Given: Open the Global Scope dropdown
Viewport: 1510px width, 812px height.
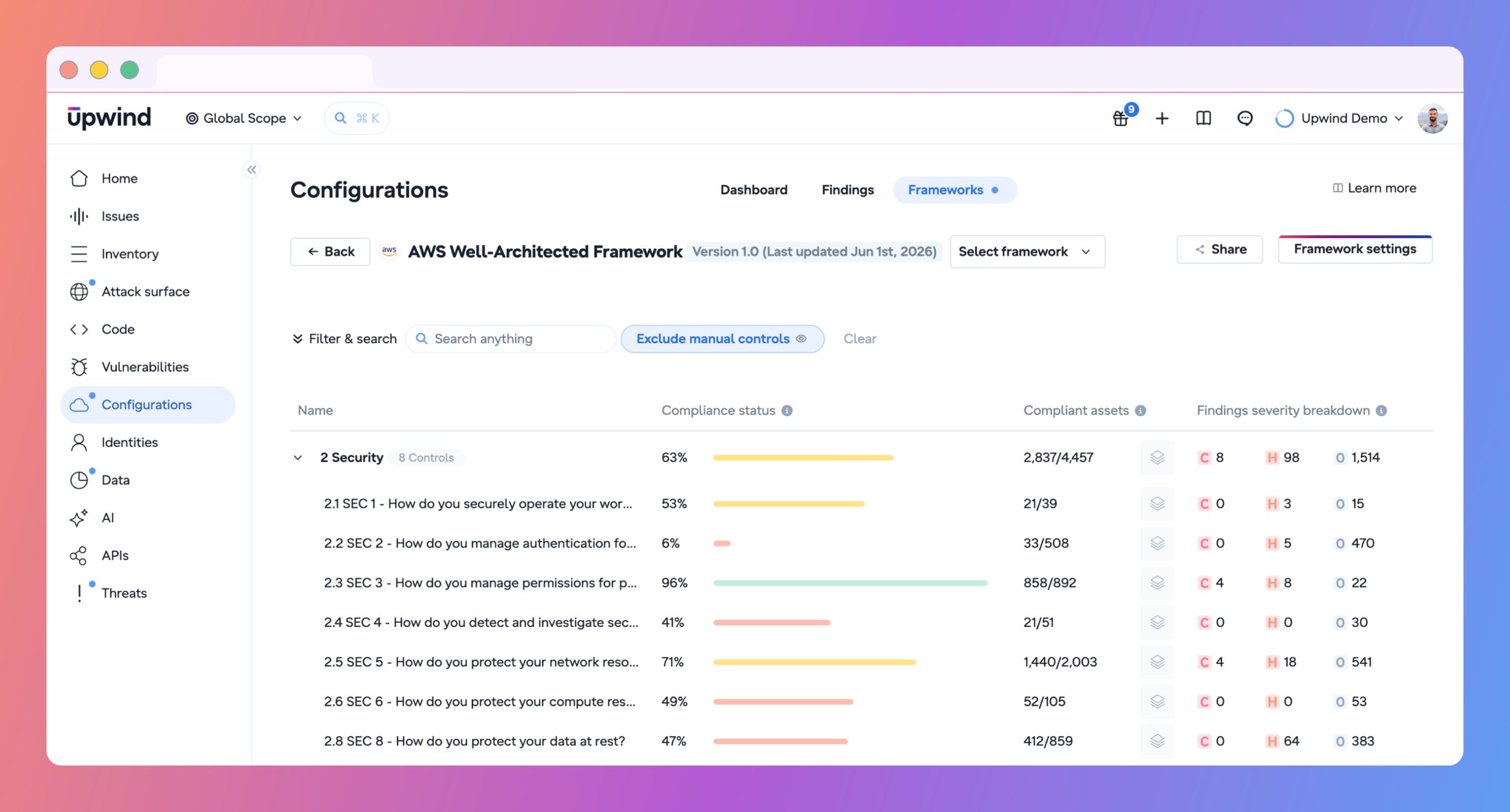Looking at the screenshot, I should click(244, 119).
